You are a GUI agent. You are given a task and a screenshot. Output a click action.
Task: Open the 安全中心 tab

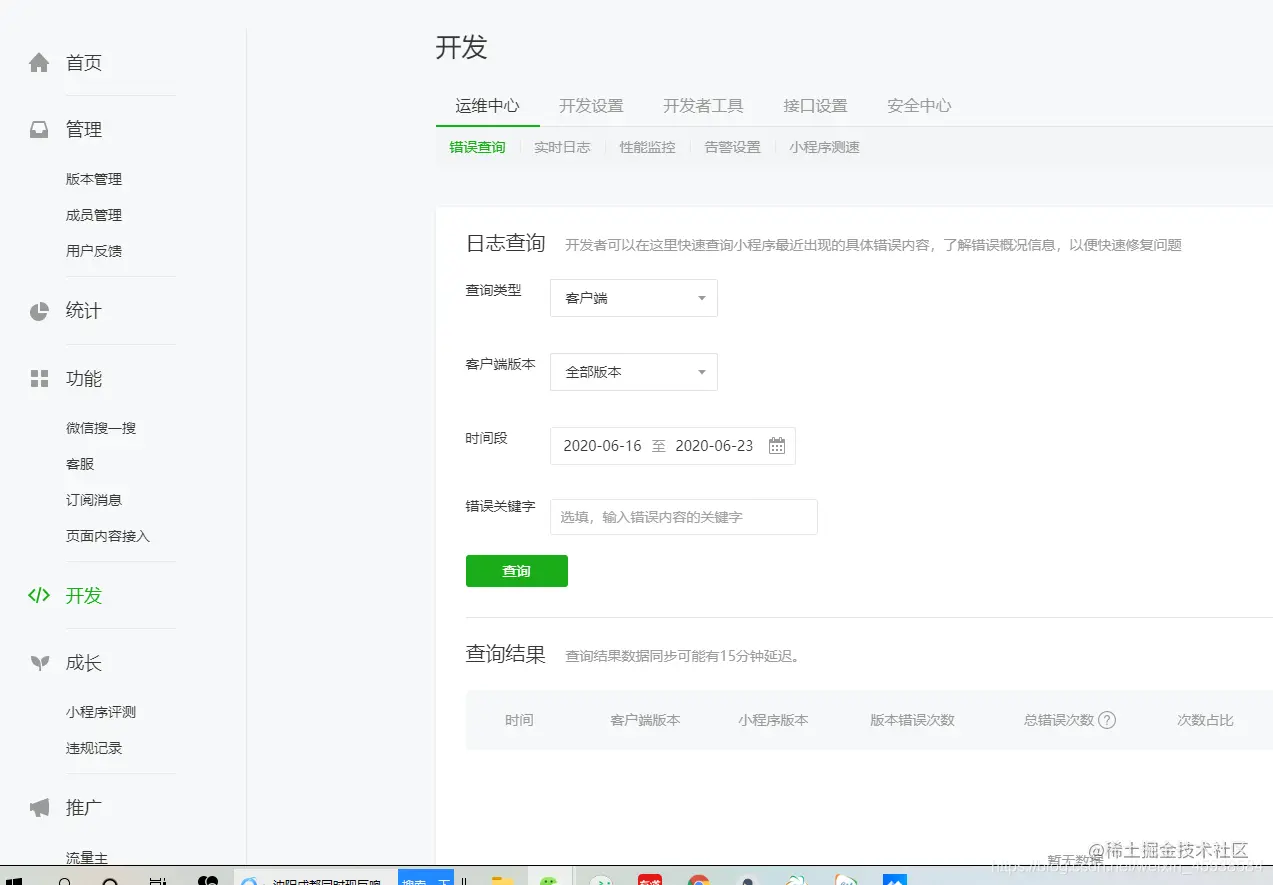click(917, 104)
